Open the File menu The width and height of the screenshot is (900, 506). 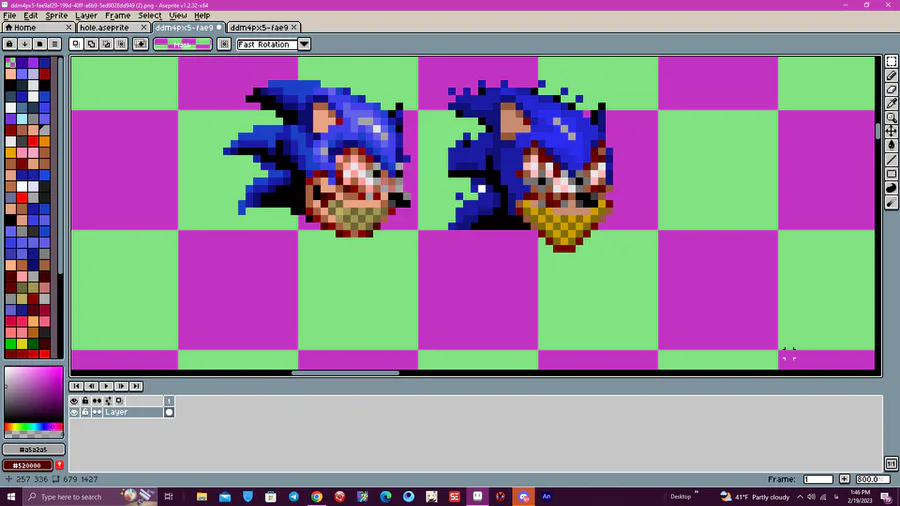[10, 15]
